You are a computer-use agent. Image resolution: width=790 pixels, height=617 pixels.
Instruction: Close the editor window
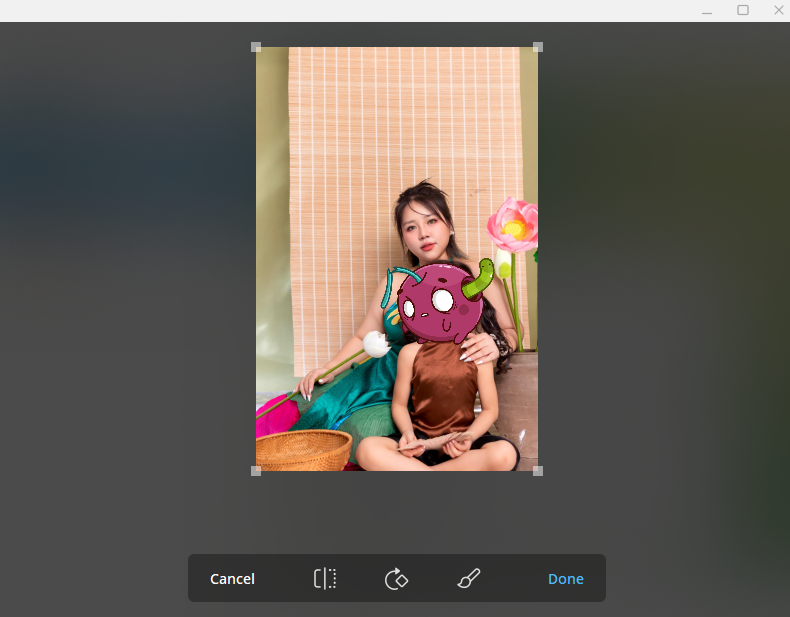tap(778, 10)
